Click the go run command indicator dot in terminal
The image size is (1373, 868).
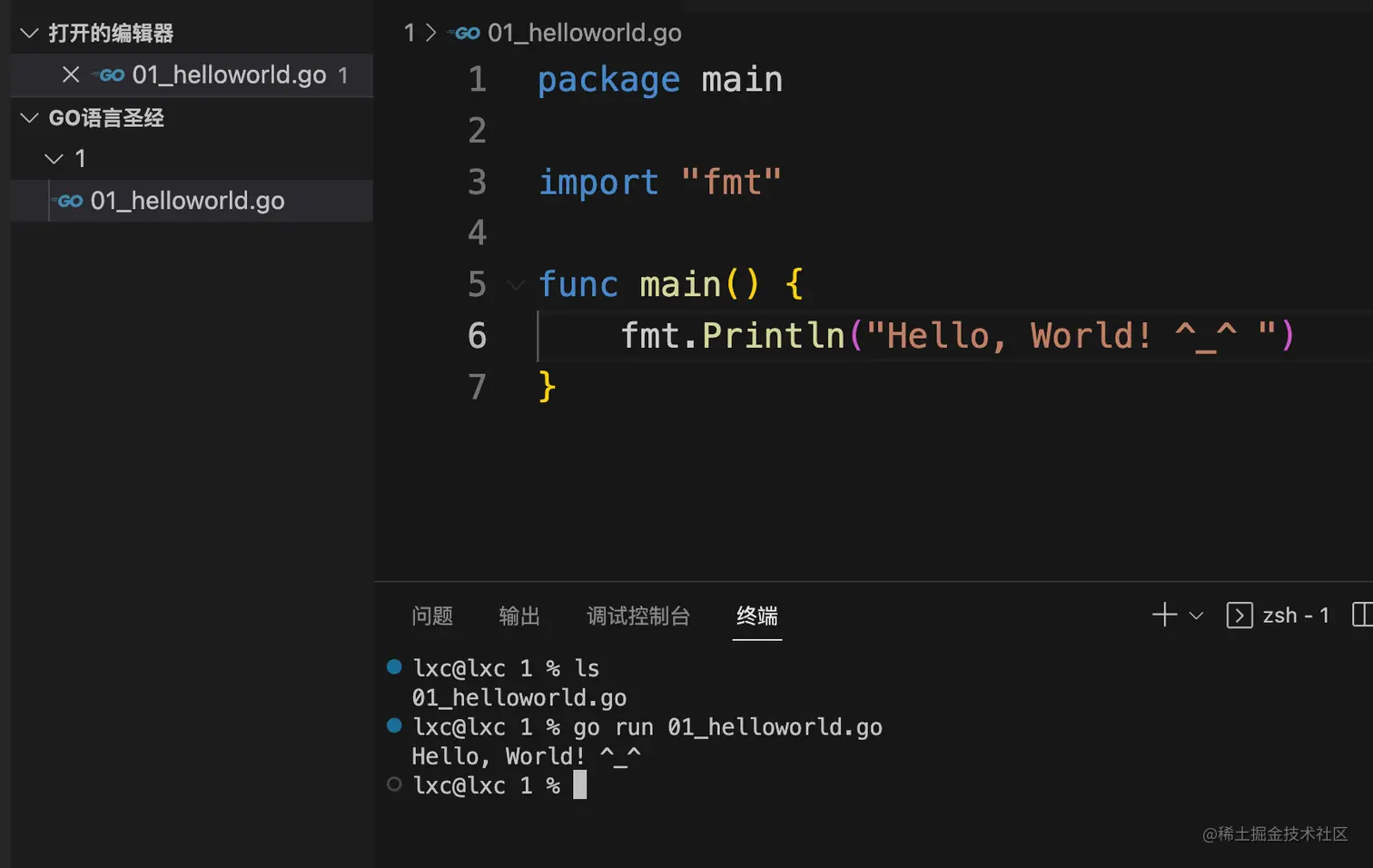[x=394, y=725]
